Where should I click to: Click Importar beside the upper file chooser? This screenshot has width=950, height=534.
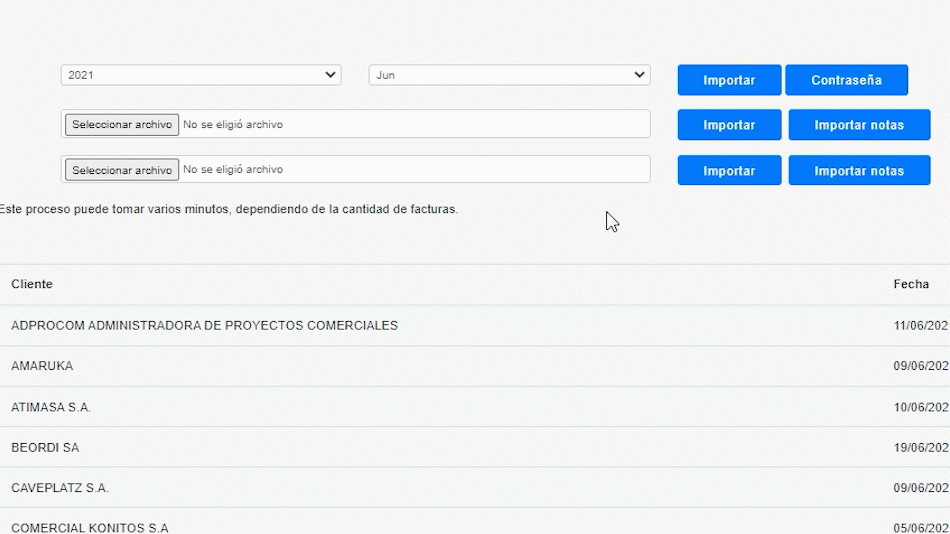(x=729, y=125)
